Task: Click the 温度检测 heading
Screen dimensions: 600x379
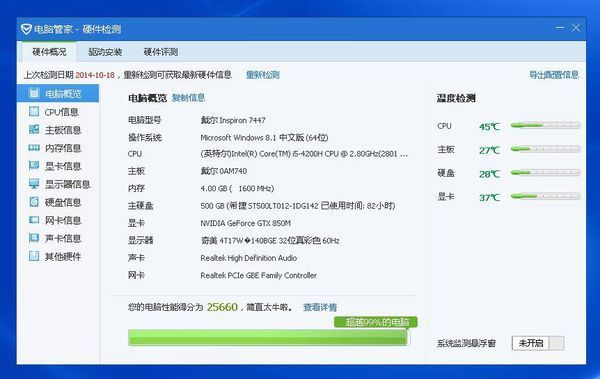Action: 456,98
